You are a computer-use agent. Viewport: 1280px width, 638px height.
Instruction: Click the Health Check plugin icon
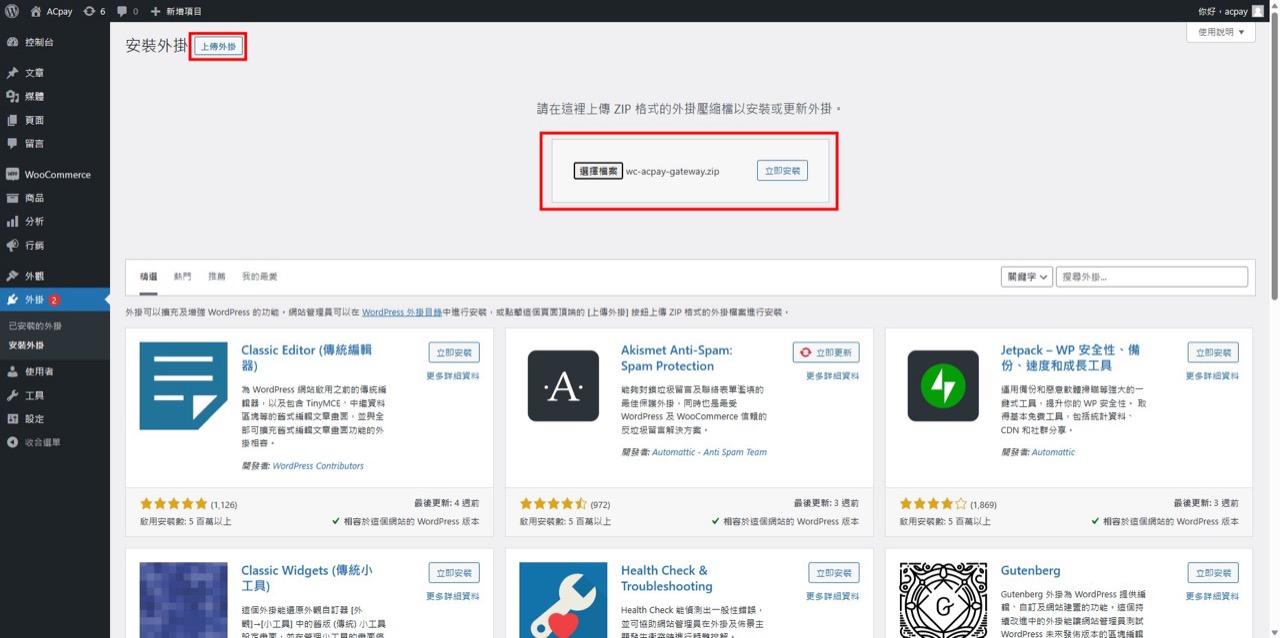coord(563,600)
